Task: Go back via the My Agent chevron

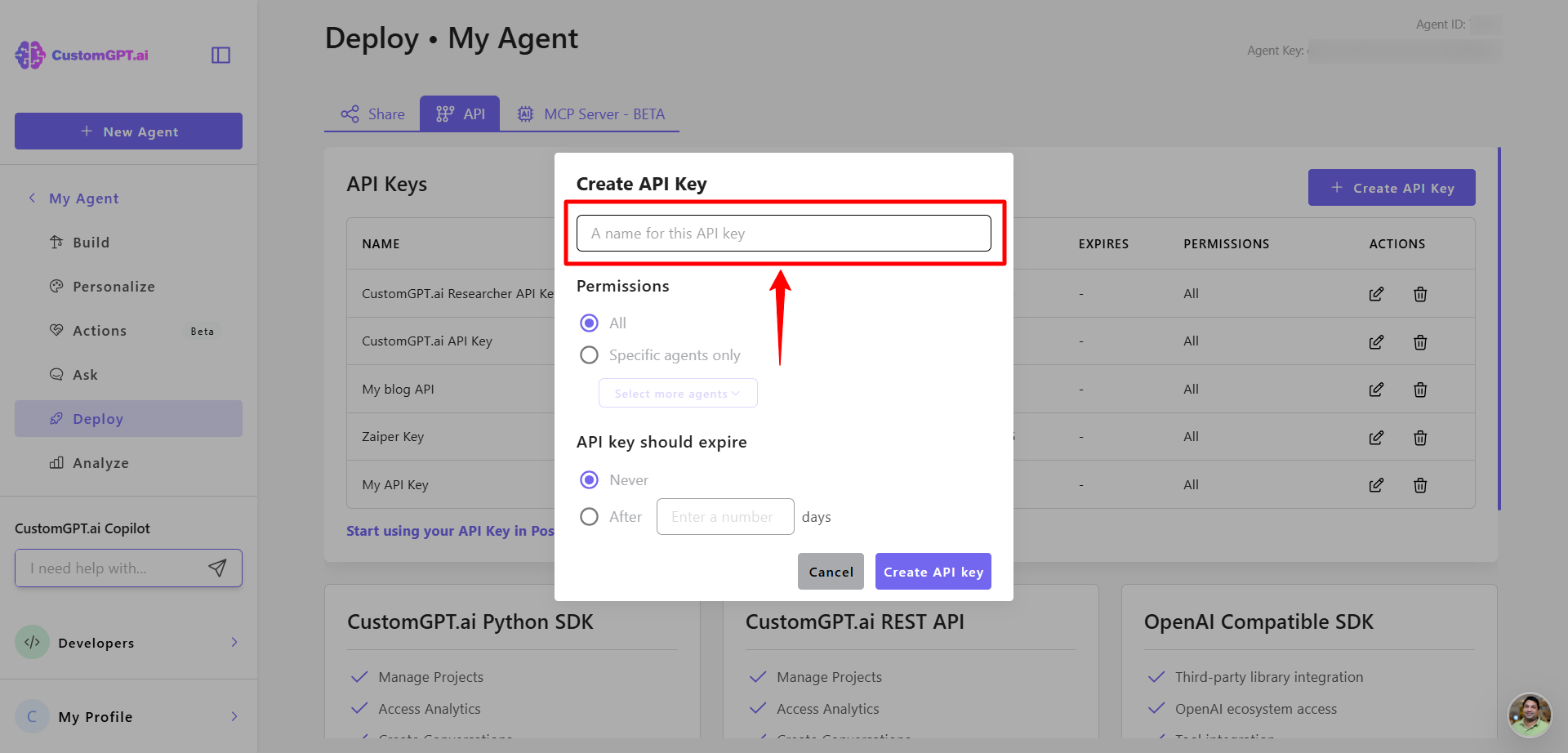Action: tap(32, 198)
